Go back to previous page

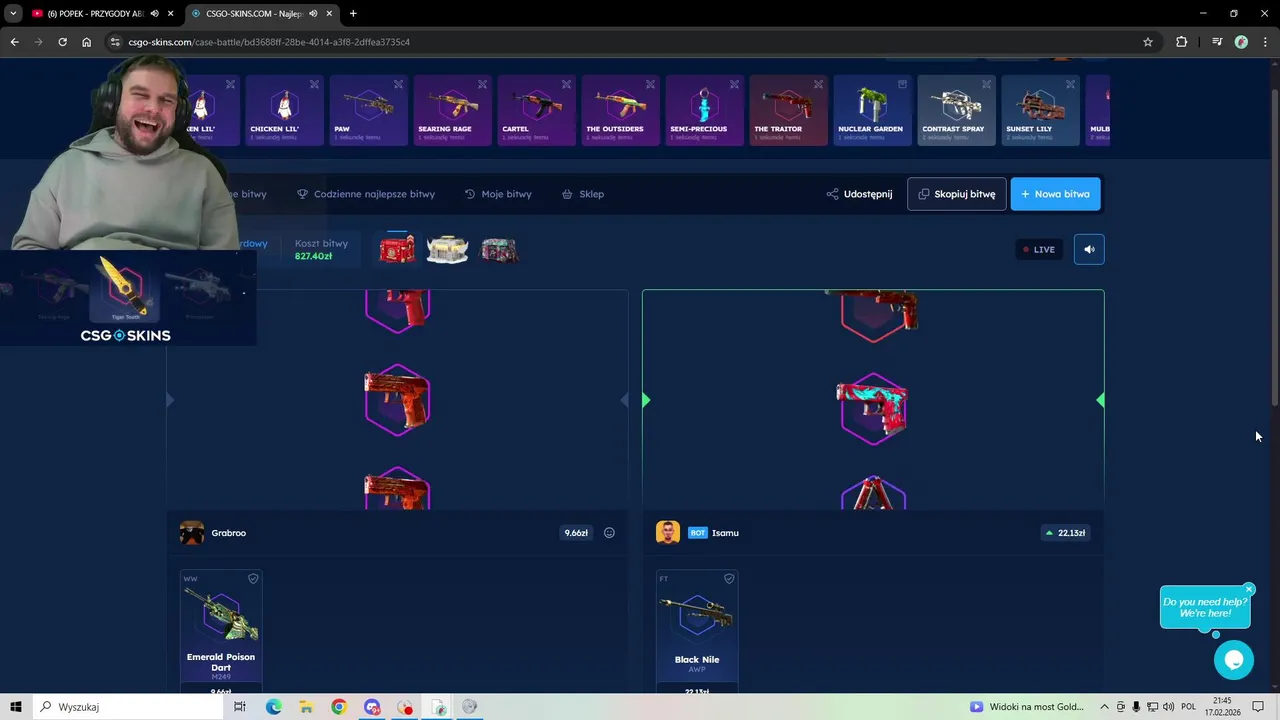pos(14,42)
